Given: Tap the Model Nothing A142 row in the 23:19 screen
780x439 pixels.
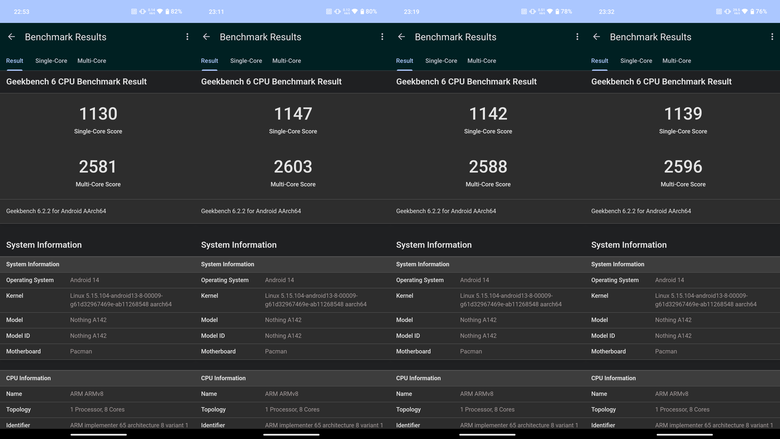Looking at the screenshot, I should coord(488,320).
